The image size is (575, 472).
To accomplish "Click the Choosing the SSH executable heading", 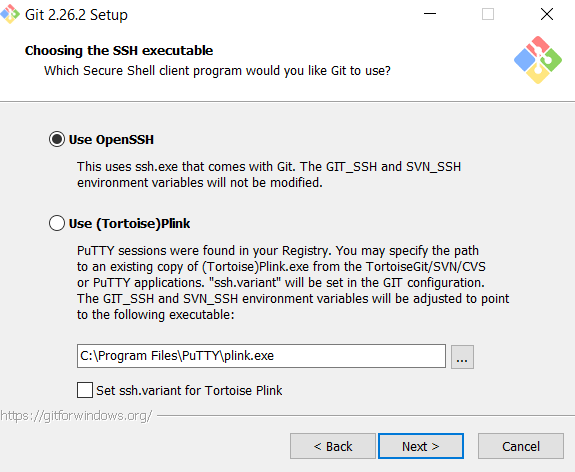I will [119, 50].
